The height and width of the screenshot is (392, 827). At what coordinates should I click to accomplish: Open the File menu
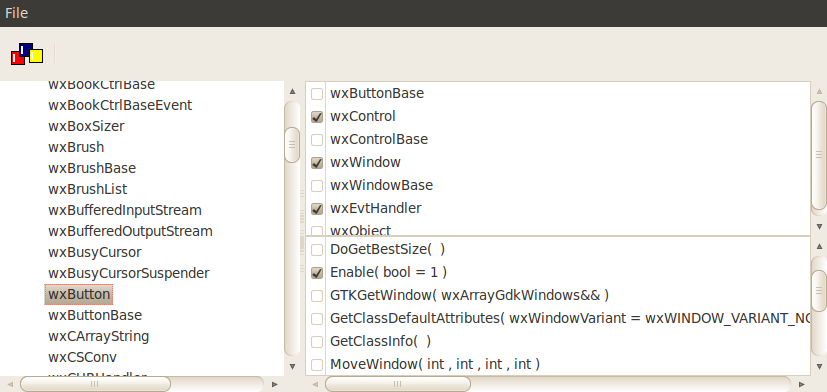pos(16,13)
